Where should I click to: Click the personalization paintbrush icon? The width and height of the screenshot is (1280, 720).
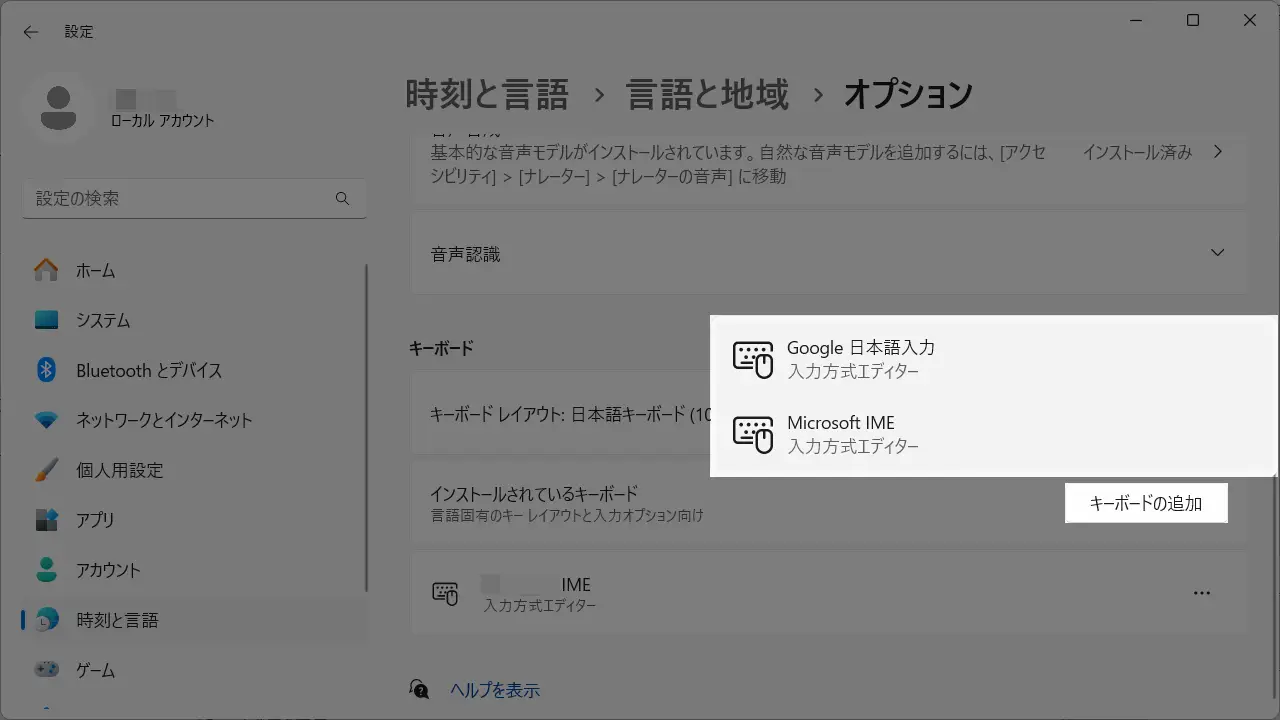coord(46,470)
